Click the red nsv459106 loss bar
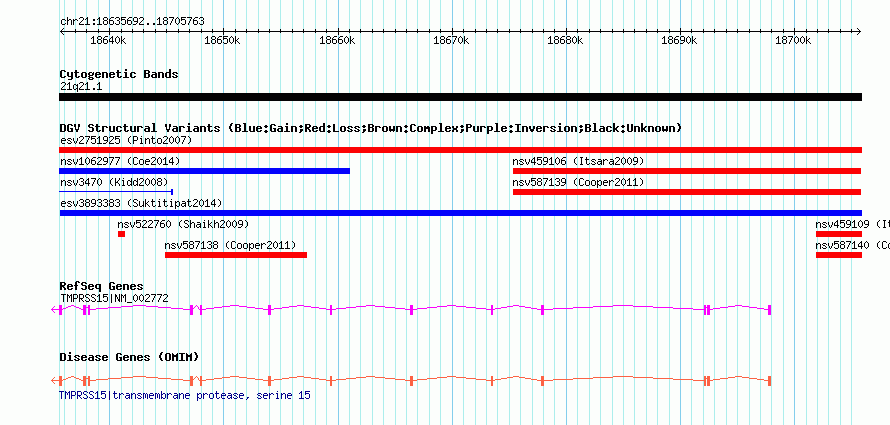Screen dimensions: 890x425 pyautogui.click(x=687, y=171)
